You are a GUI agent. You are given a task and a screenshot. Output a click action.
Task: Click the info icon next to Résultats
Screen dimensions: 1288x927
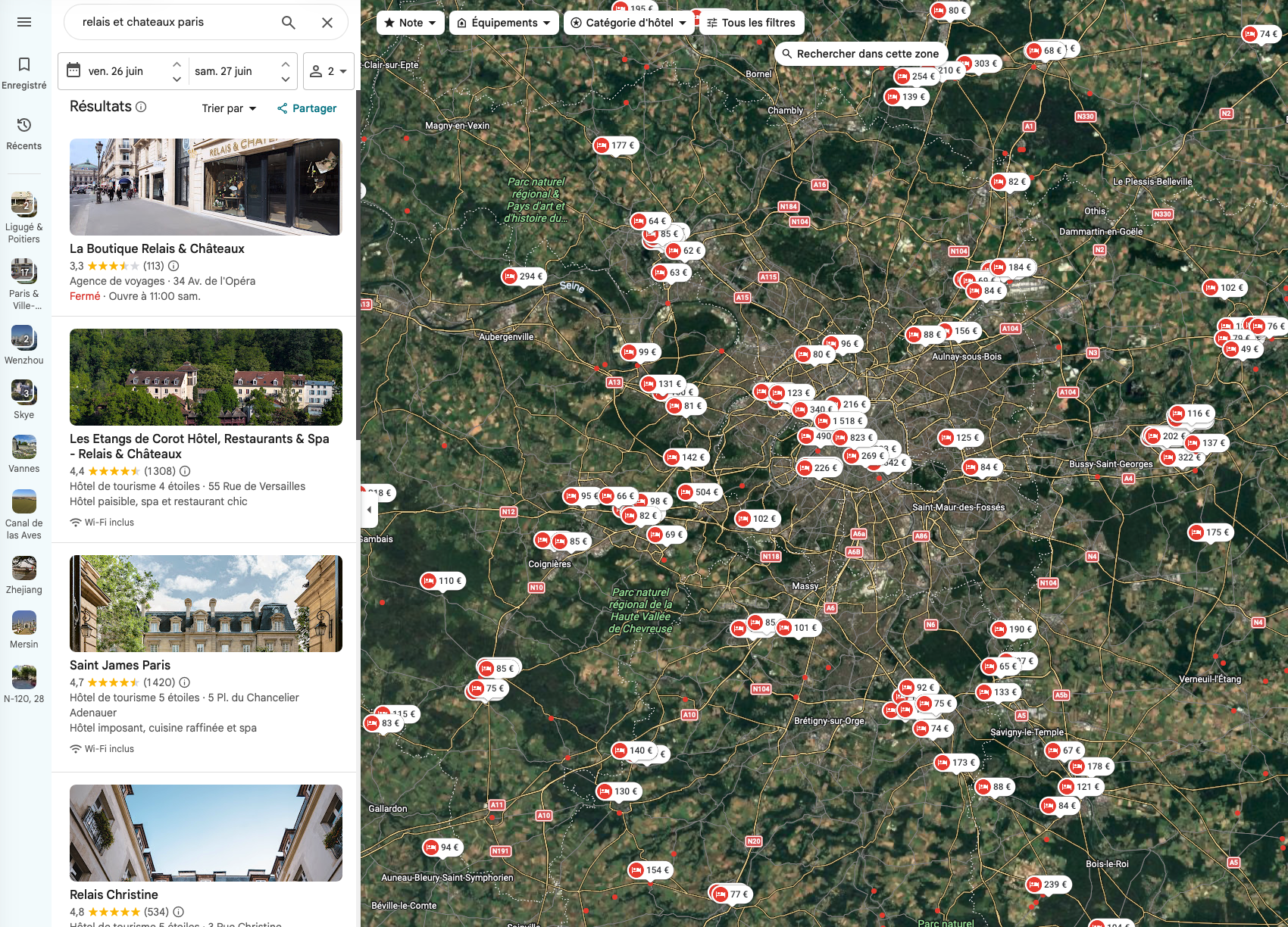(x=141, y=107)
